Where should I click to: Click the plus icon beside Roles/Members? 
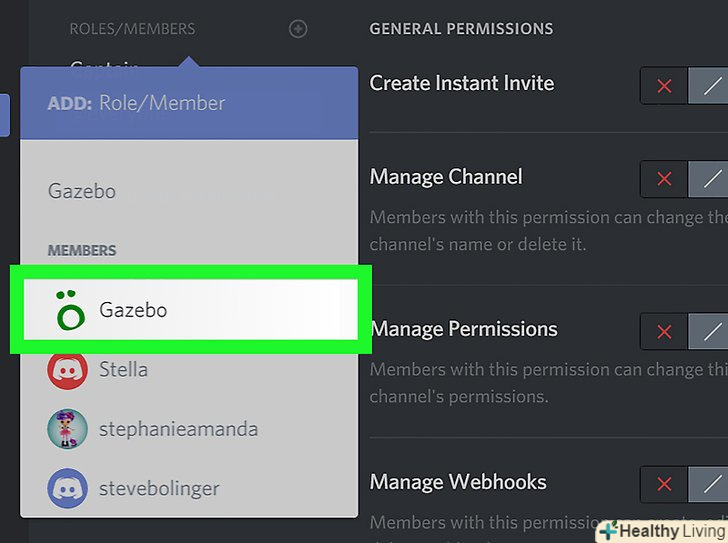(298, 29)
